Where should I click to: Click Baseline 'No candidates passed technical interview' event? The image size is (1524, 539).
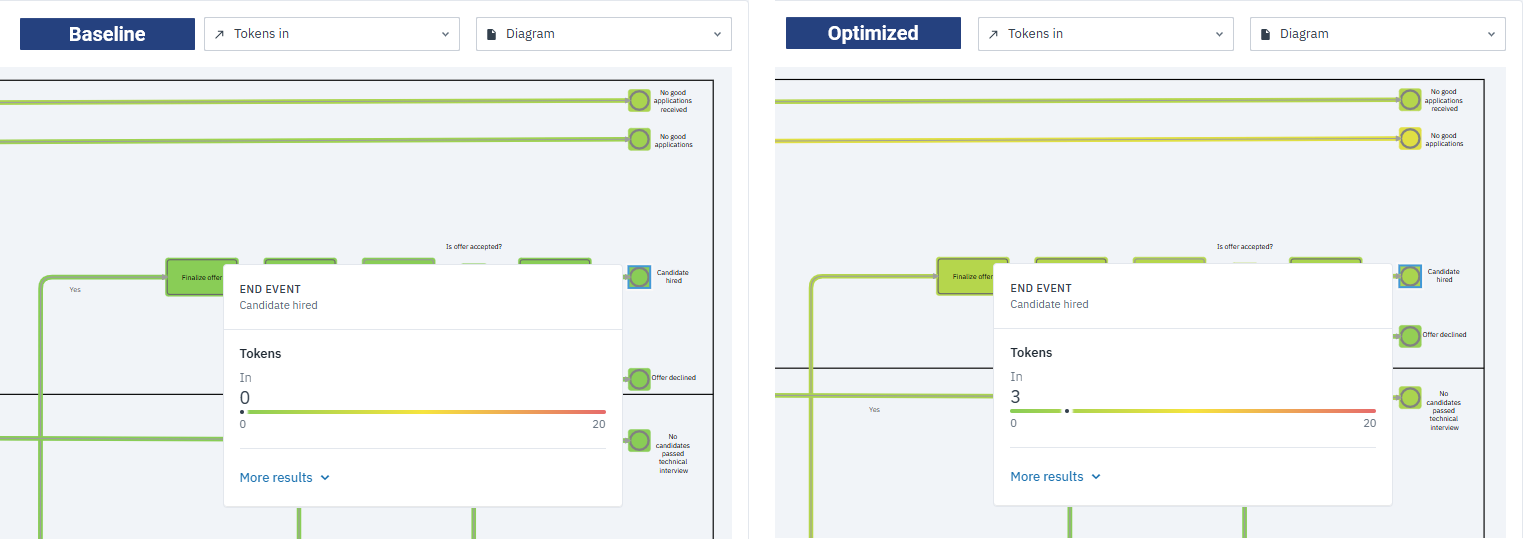click(639, 440)
